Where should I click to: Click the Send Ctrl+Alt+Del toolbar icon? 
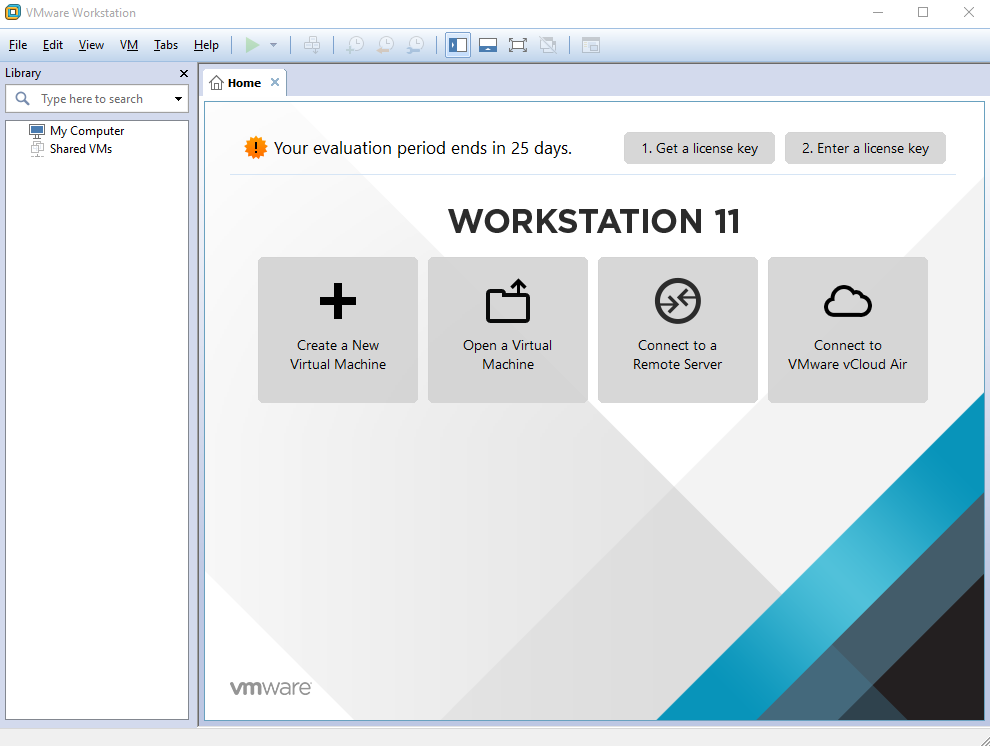[x=312, y=45]
